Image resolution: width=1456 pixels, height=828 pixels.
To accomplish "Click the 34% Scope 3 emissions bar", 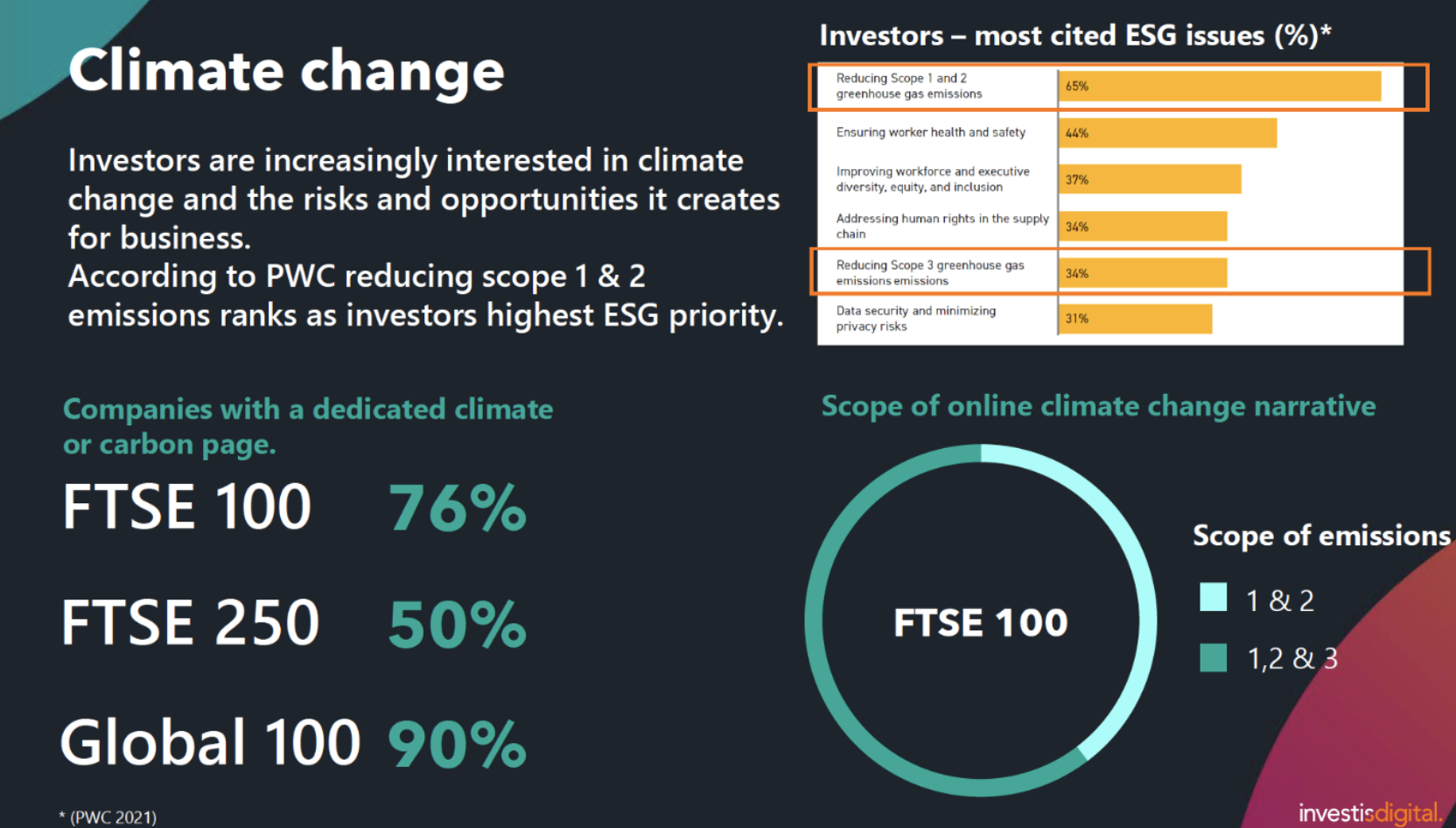I will click(x=1143, y=273).
